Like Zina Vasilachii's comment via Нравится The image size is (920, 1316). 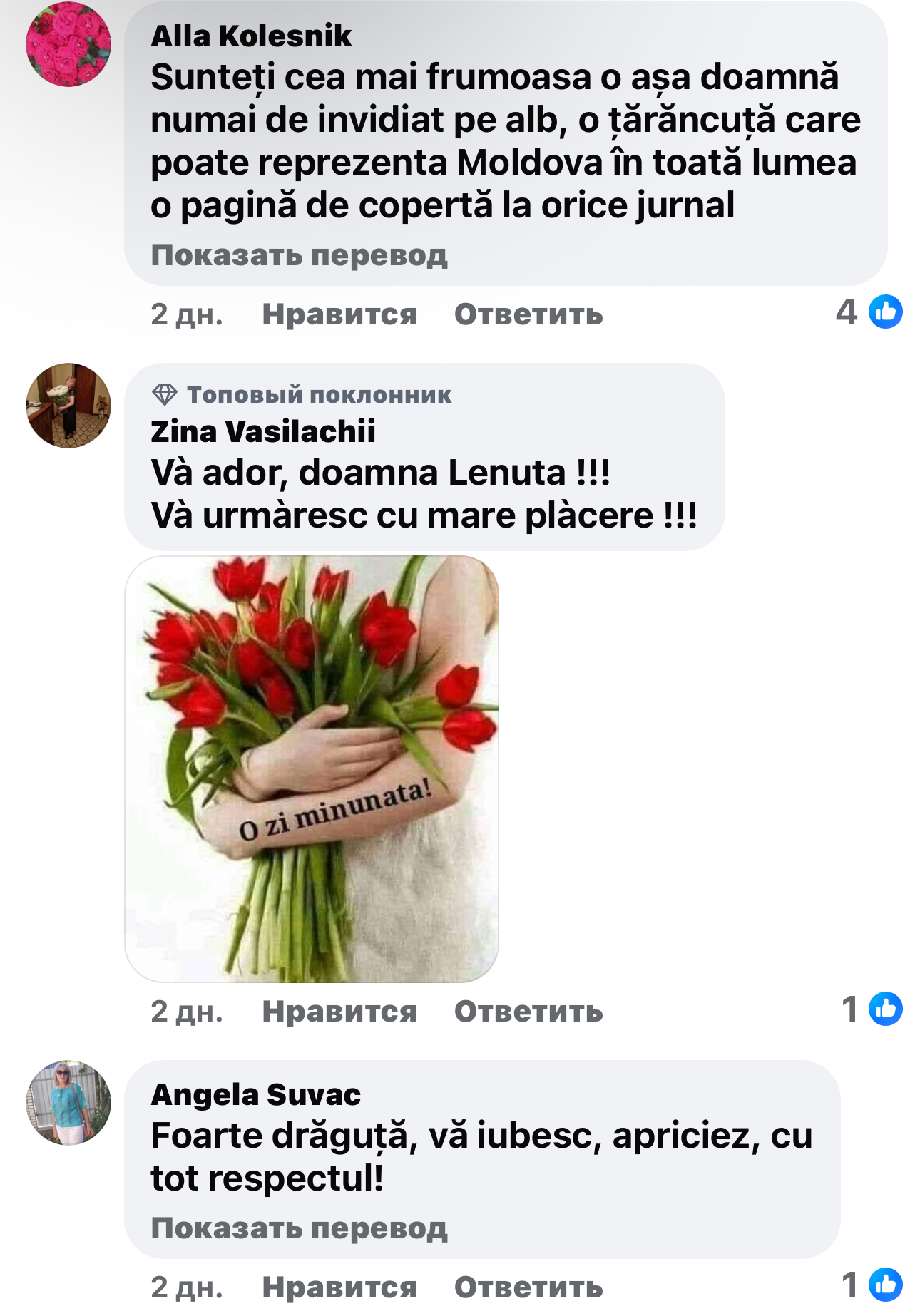[339, 1011]
